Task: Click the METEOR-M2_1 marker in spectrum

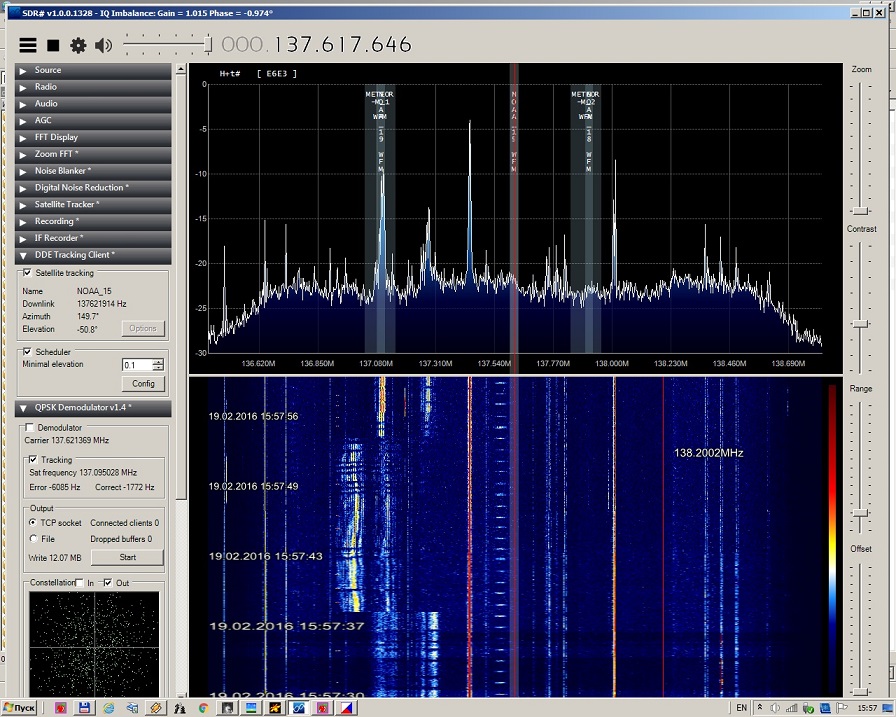Action: tap(380, 217)
